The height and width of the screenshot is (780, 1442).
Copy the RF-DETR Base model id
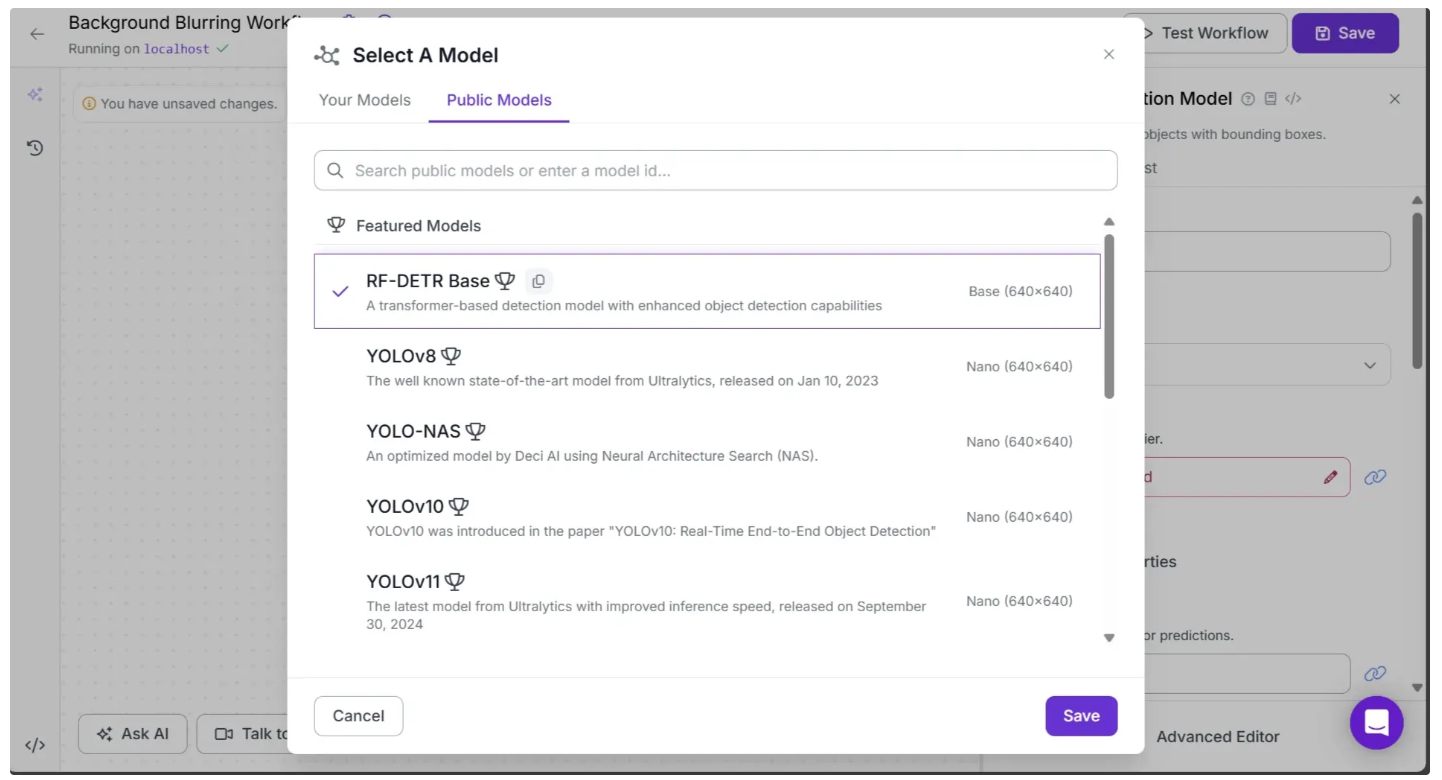(x=539, y=281)
